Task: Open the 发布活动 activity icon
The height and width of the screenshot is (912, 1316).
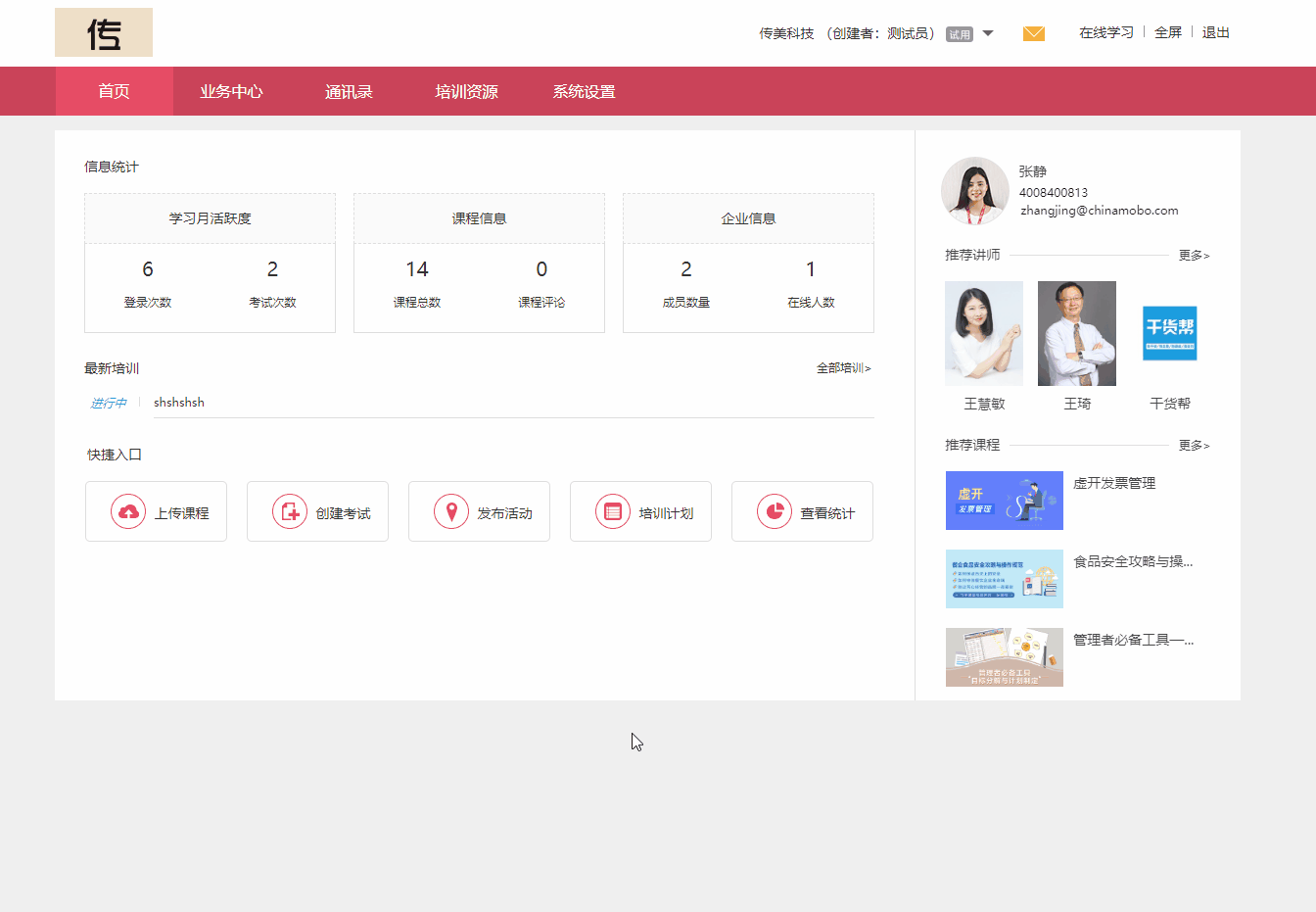Action: pyautogui.click(x=450, y=510)
